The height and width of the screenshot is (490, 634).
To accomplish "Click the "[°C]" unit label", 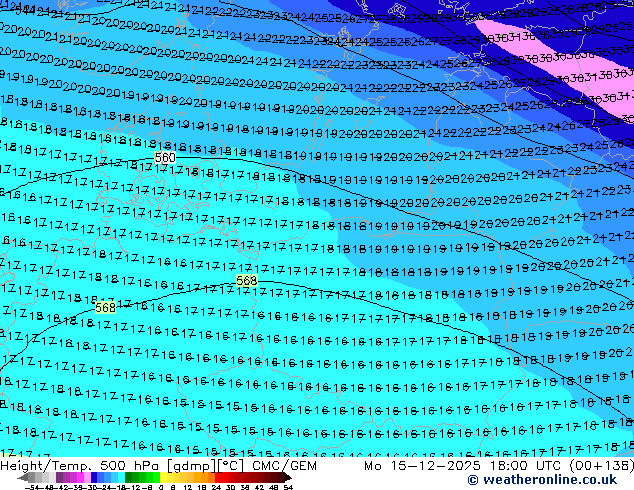I will (231, 466).
